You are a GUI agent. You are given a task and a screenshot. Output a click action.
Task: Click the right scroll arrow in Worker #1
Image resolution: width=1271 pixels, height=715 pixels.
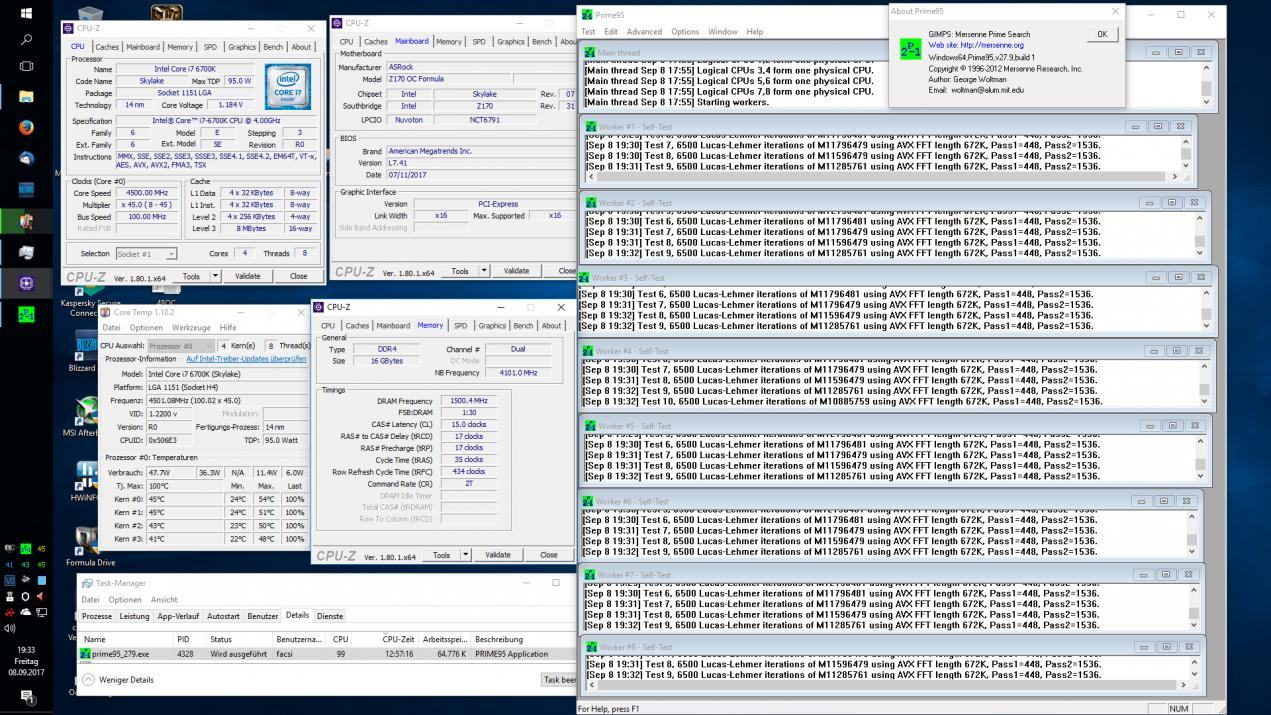1174,177
